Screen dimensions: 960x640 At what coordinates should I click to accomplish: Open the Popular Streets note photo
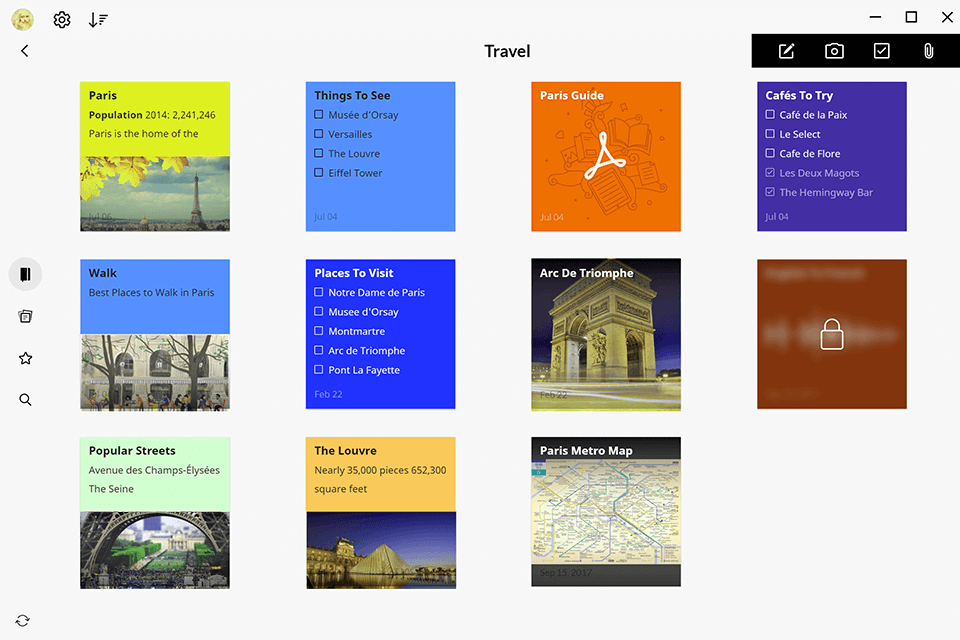(155, 550)
